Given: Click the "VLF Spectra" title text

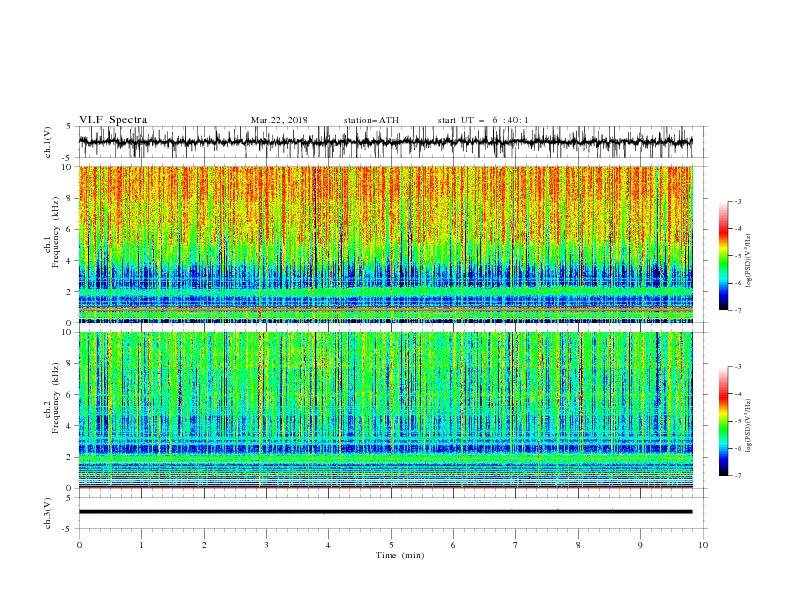Looking at the screenshot, I should pos(113,120).
